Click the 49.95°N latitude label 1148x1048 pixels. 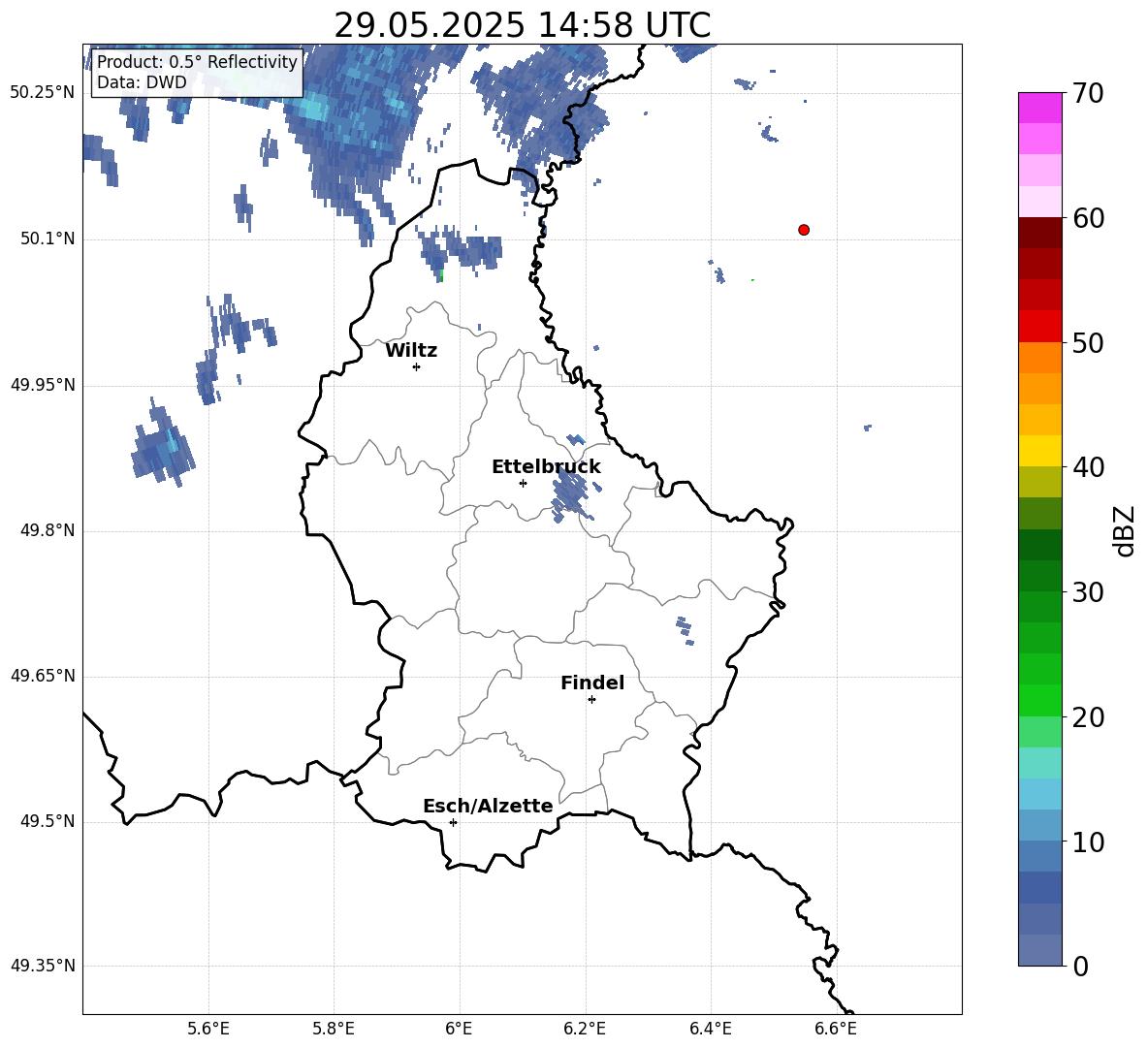(x=43, y=385)
